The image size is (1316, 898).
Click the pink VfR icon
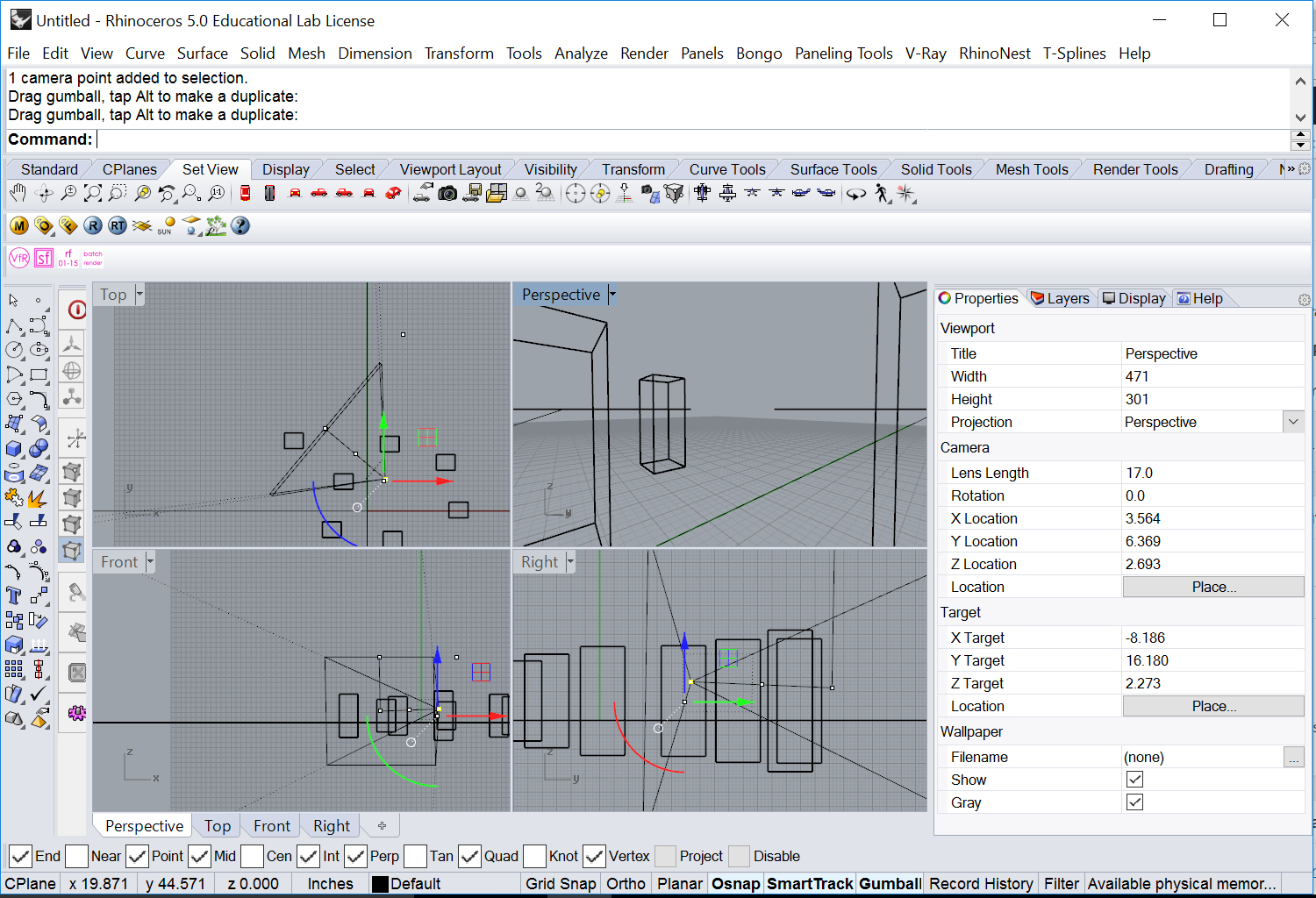point(19,258)
